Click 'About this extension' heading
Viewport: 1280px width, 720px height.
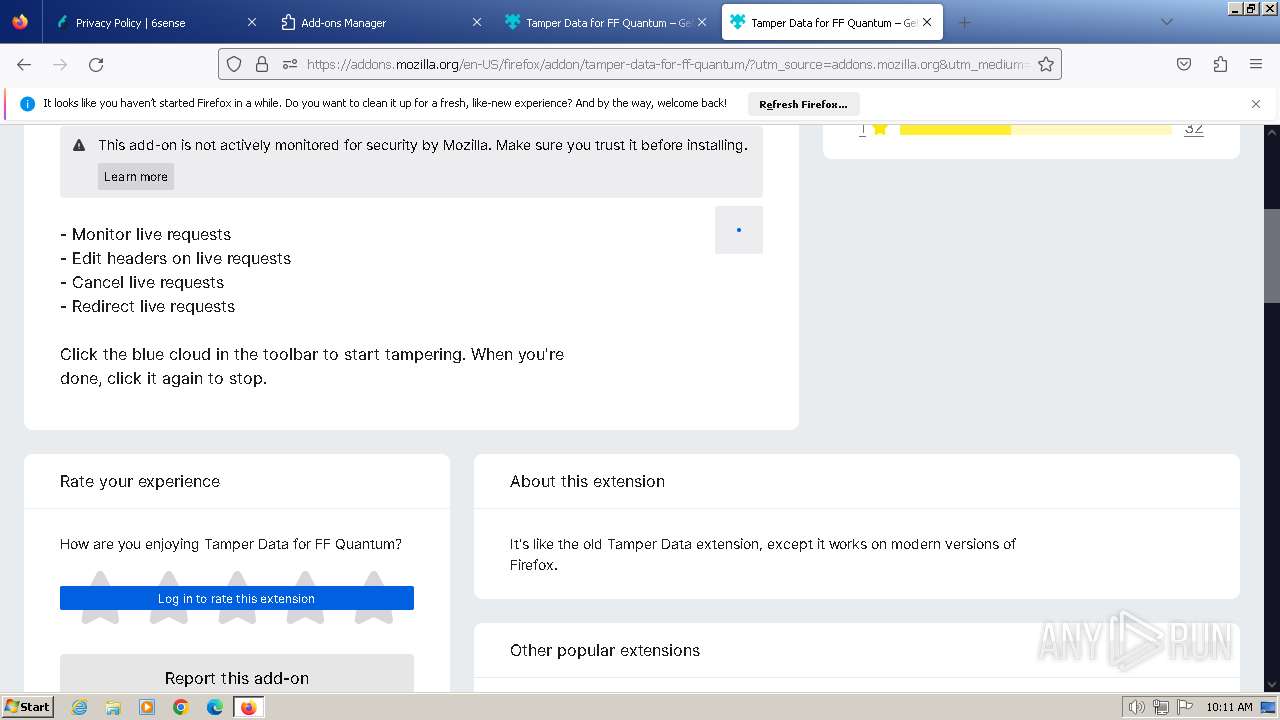pos(587,481)
